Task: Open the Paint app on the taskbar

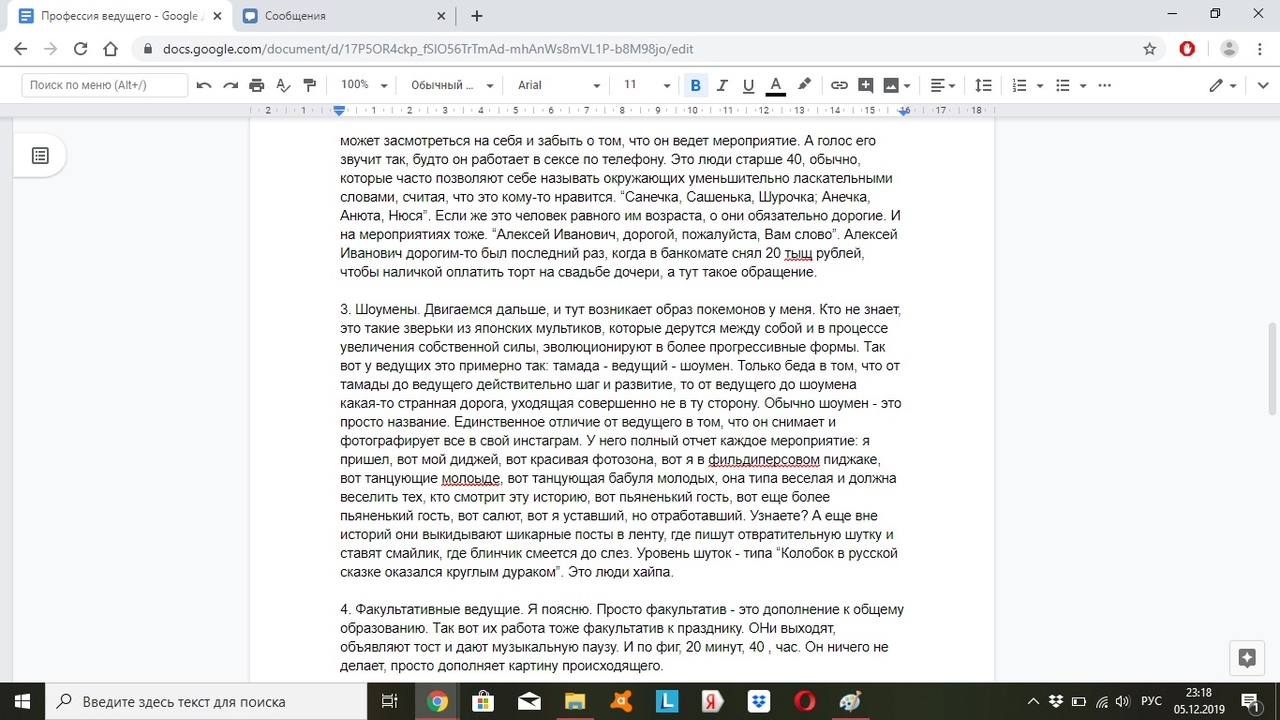Action: [851, 701]
